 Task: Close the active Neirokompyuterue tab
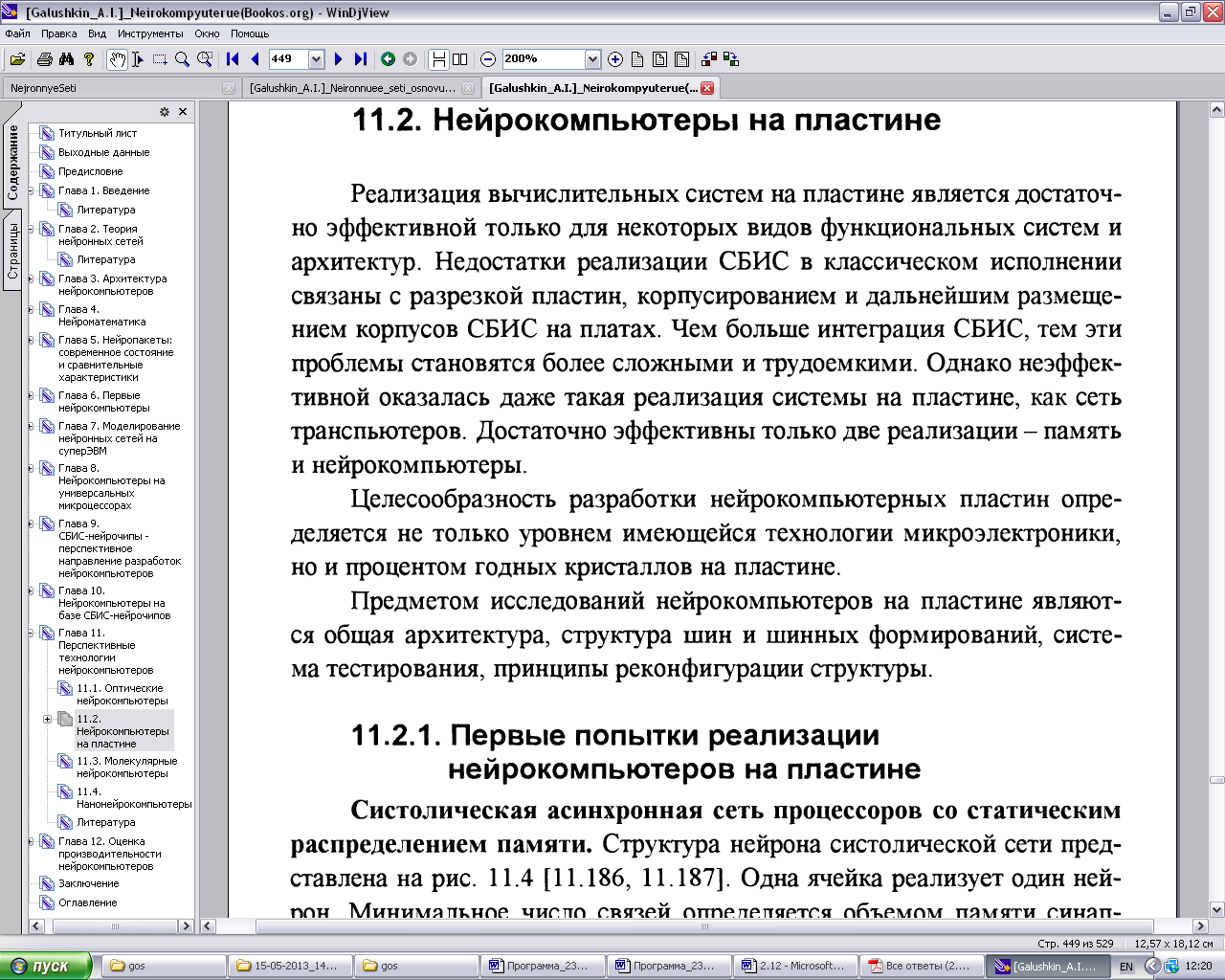tap(707, 88)
